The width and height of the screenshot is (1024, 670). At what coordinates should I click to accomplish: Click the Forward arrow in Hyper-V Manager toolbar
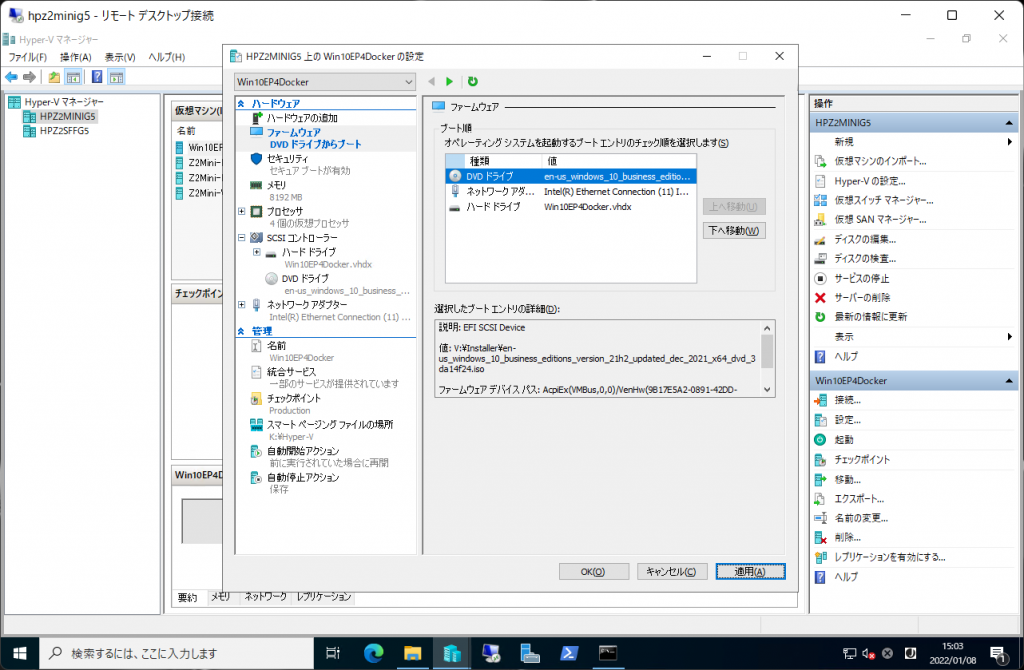[x=29, y=77]
